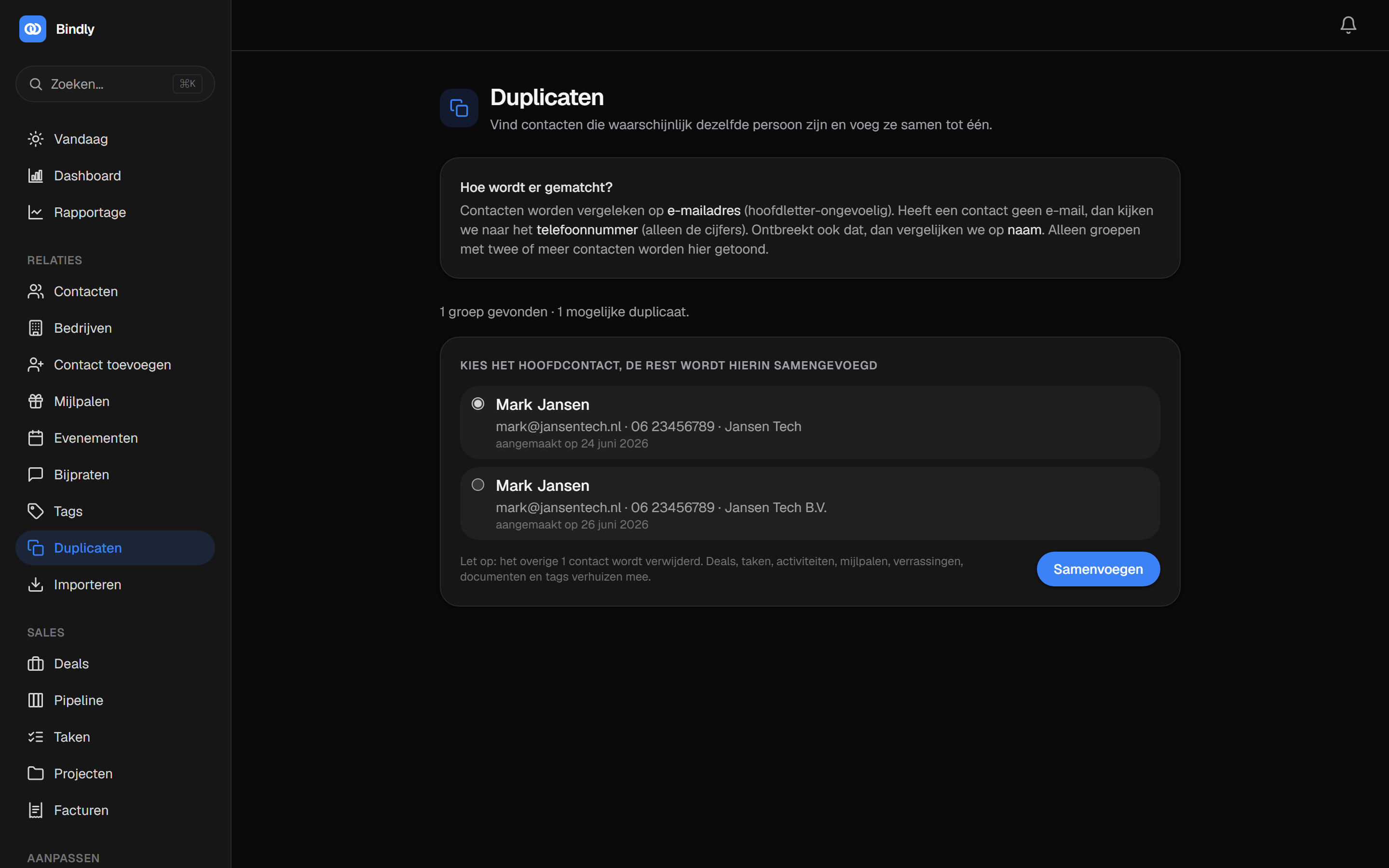Open Evenementen
This screenshot has width=1389, height=868.
(x=115, y=438)
